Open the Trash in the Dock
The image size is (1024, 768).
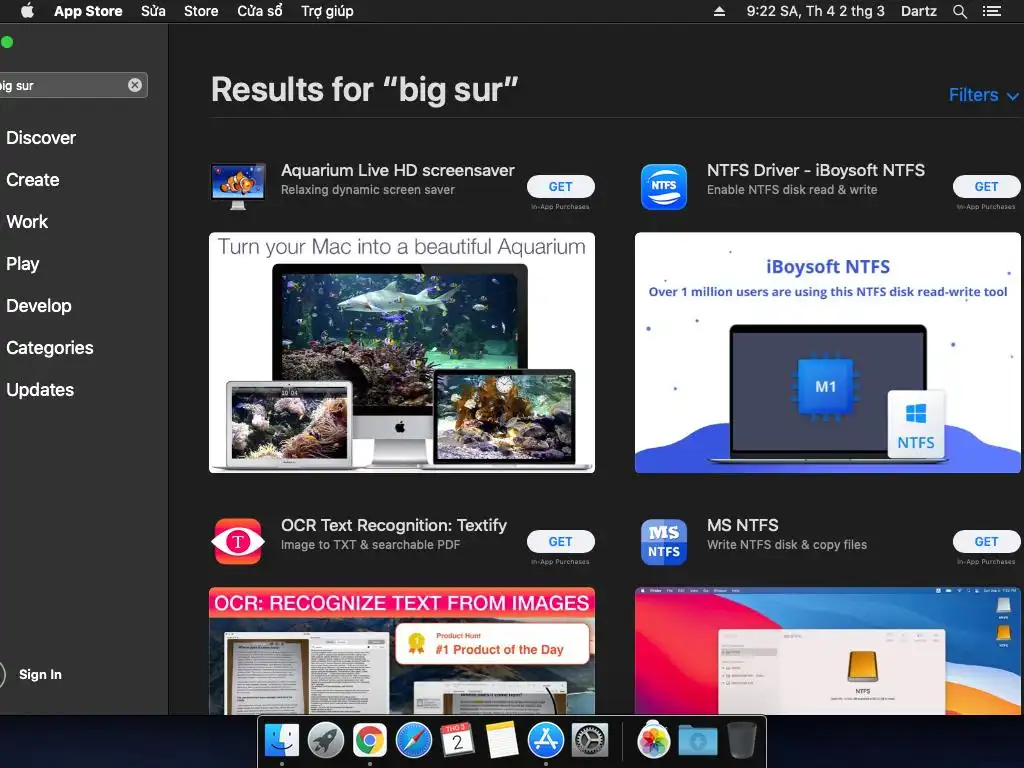[742, 741]
